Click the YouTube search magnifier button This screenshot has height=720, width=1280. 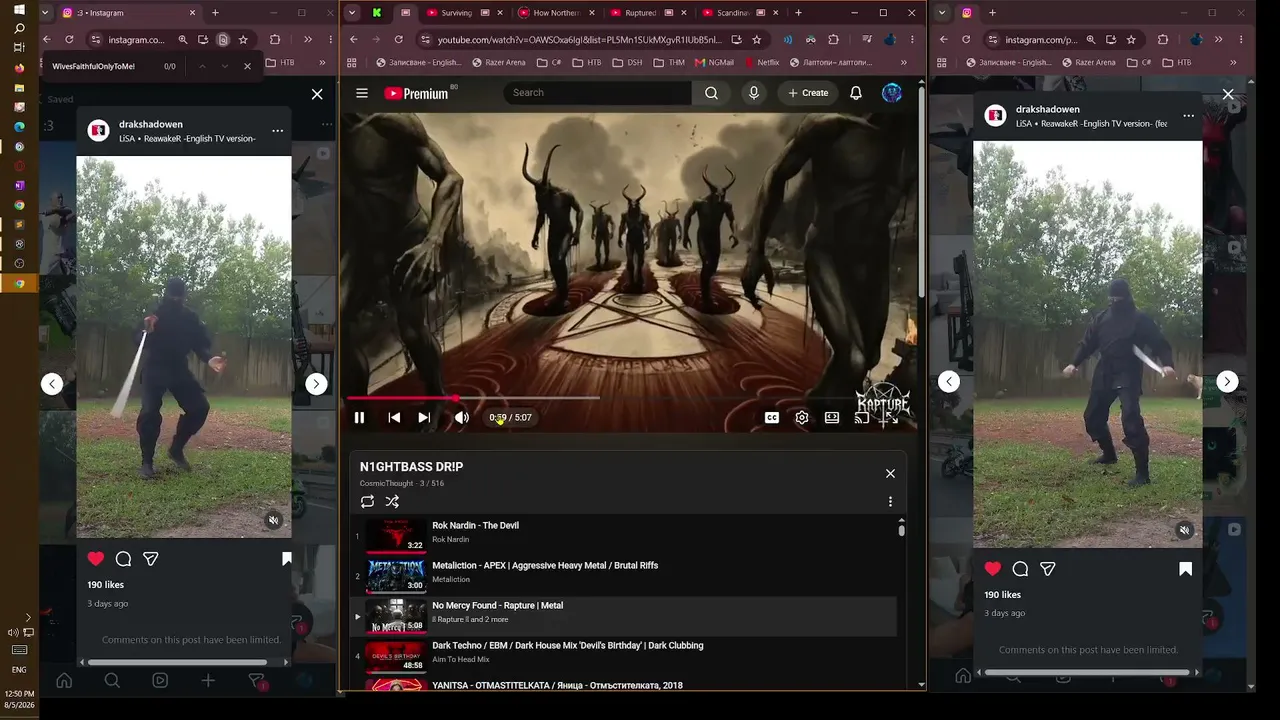click(x=711, y=93)
